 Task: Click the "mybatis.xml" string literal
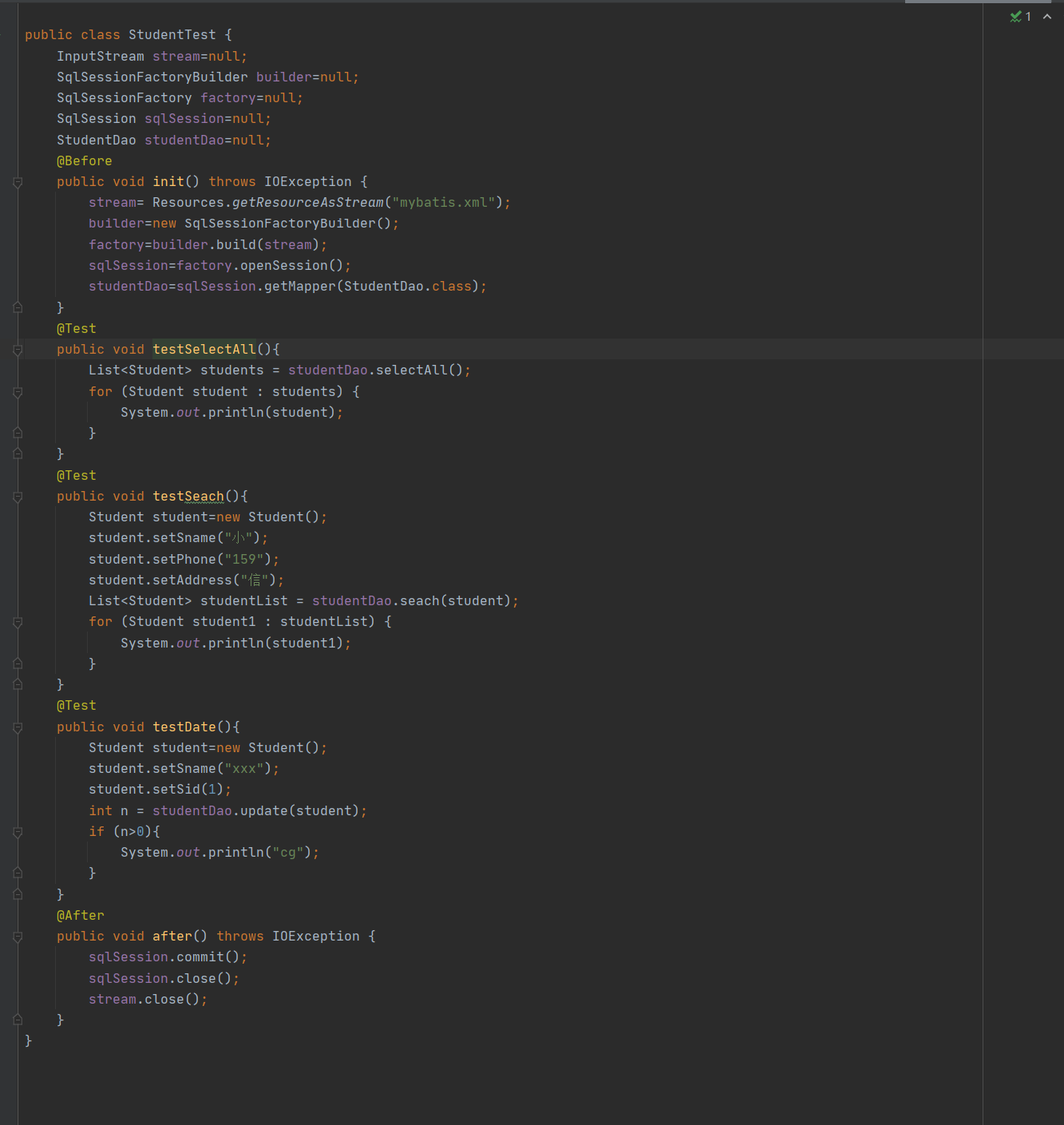click(x=444, y=203)
